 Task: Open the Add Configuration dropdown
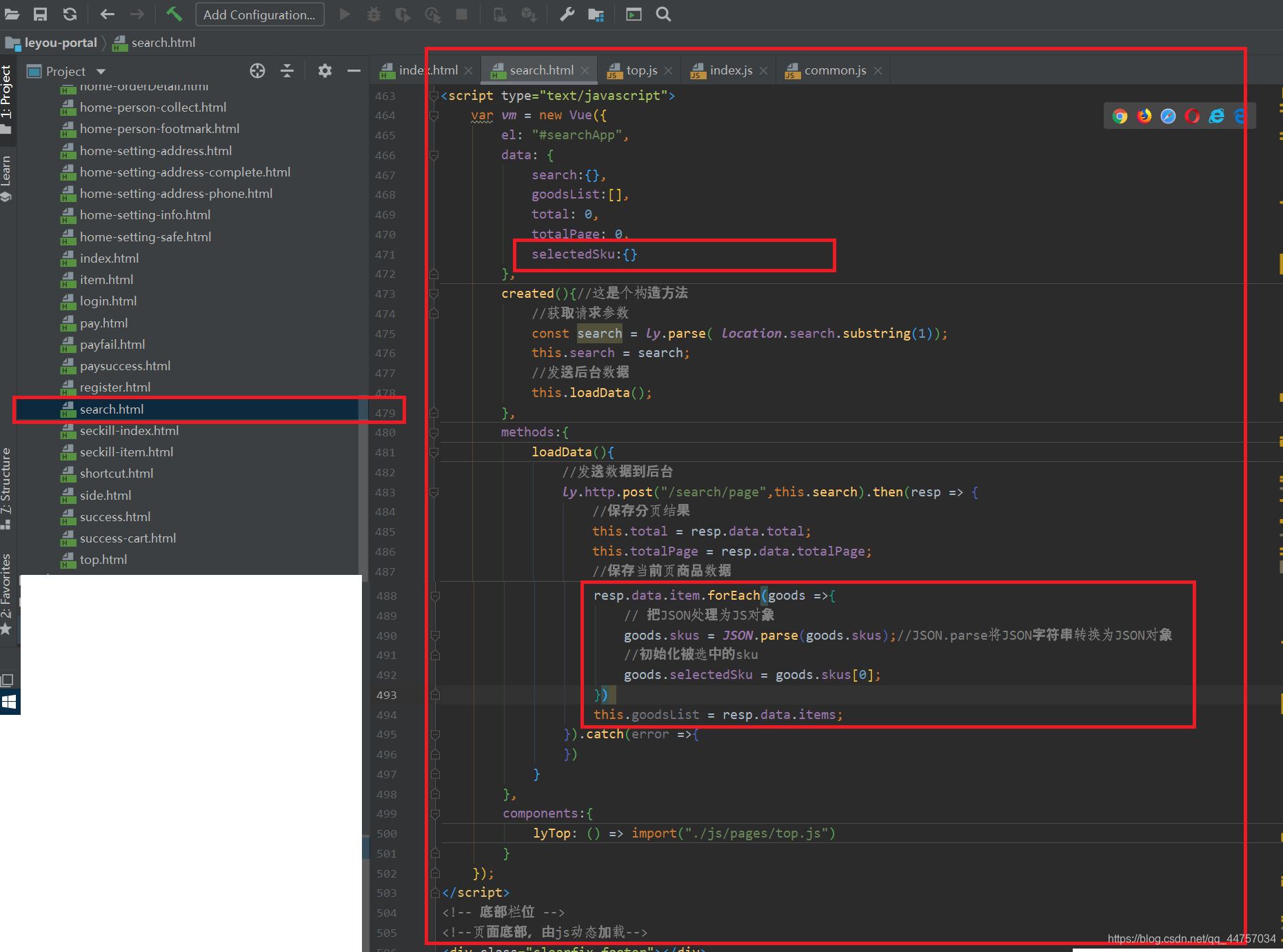click(x=260, y=14)
